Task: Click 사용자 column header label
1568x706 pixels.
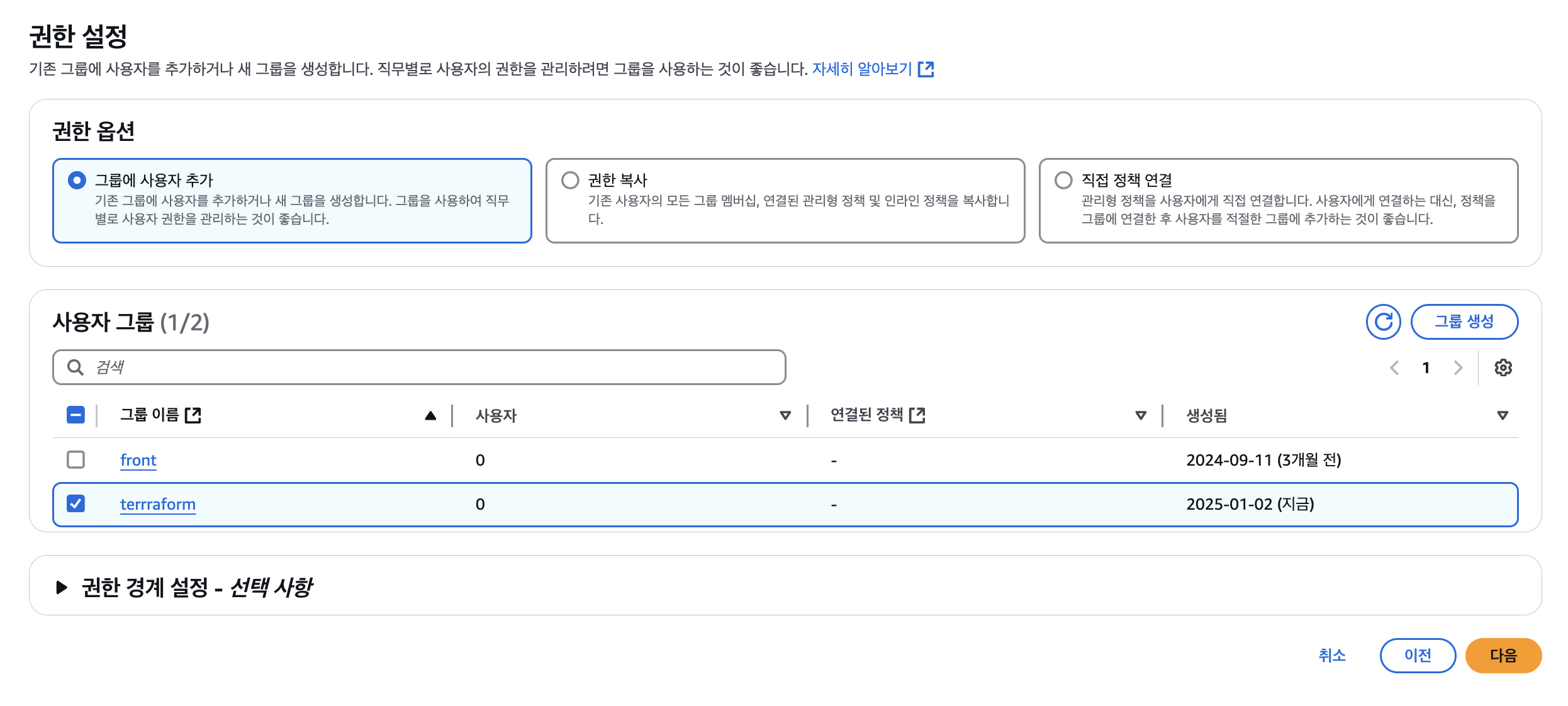Action: [x=496, y=415]
